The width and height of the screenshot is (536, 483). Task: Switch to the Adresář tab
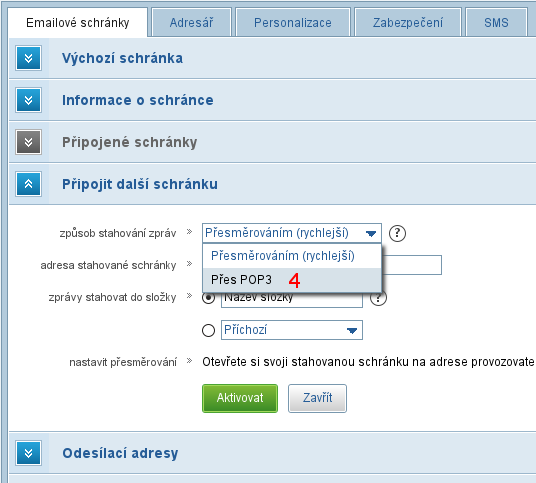[191, 23]
